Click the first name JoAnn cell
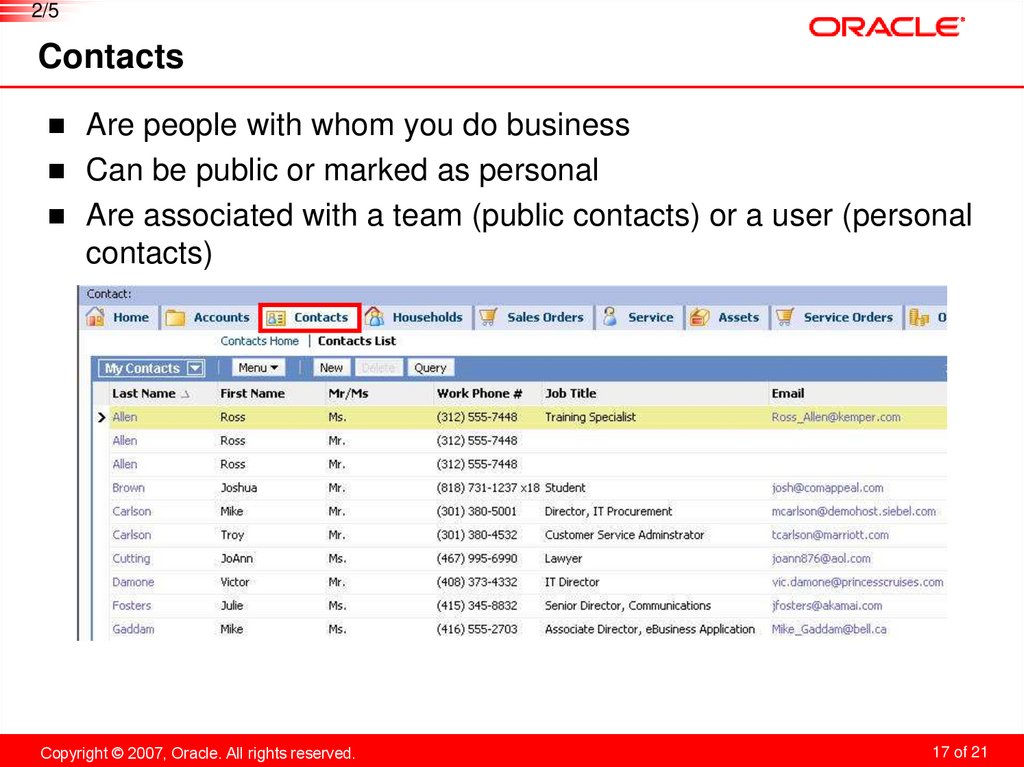The width and height of the screenshot is (1024, 767). 236,559
